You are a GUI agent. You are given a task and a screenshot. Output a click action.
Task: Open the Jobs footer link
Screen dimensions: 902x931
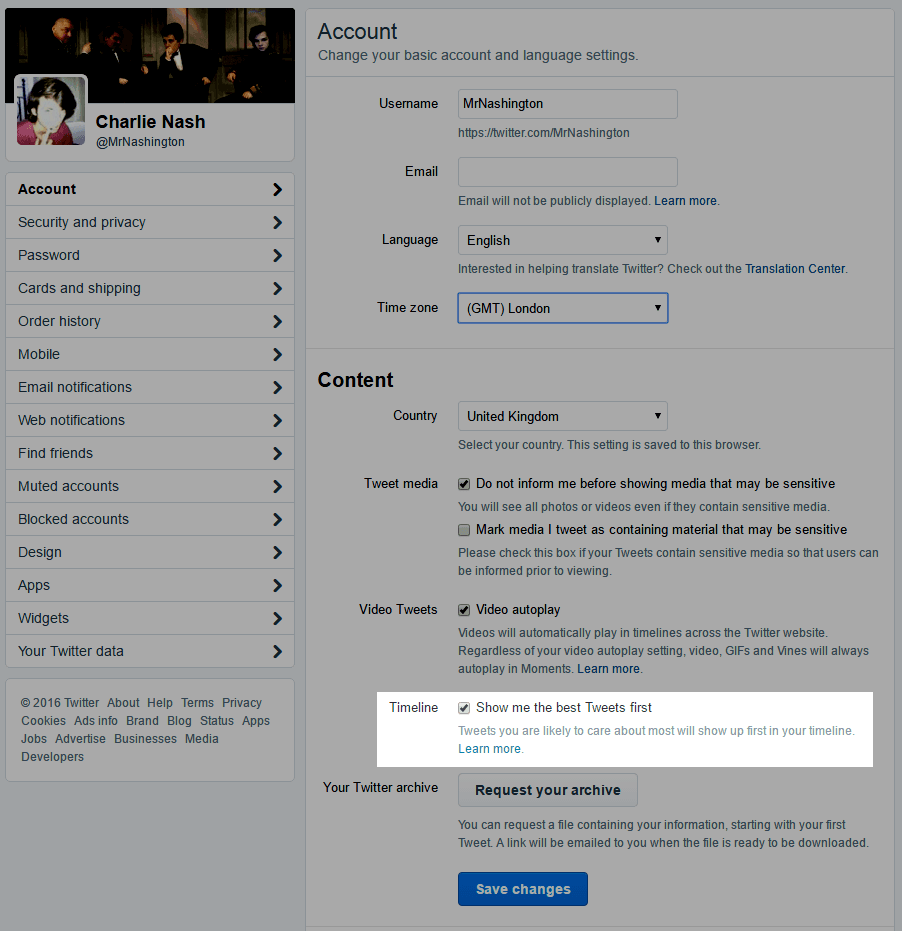tap(34, 739)
